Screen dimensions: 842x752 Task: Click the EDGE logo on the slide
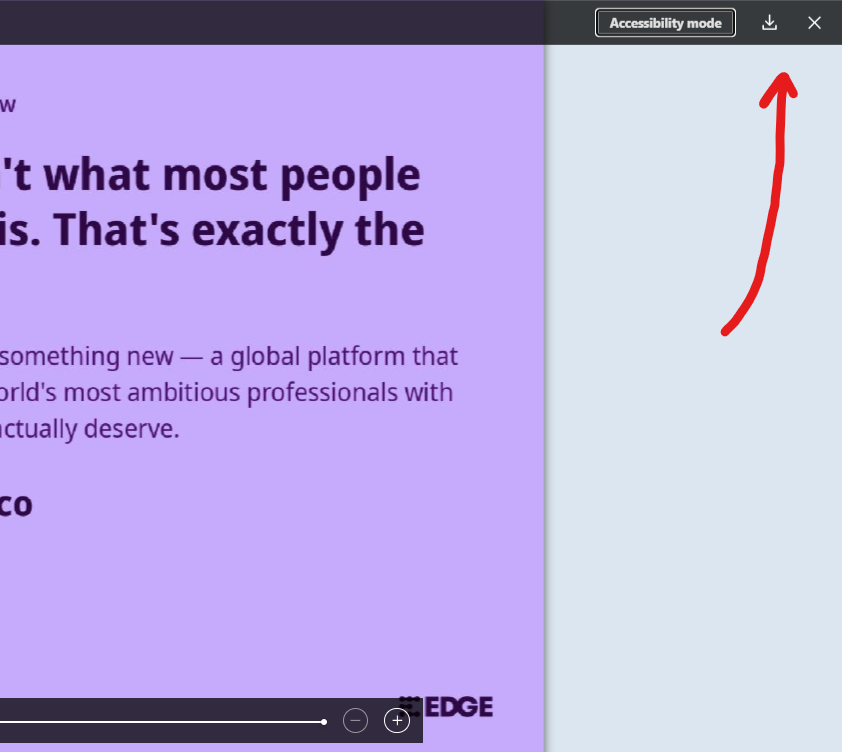point(447,707)
